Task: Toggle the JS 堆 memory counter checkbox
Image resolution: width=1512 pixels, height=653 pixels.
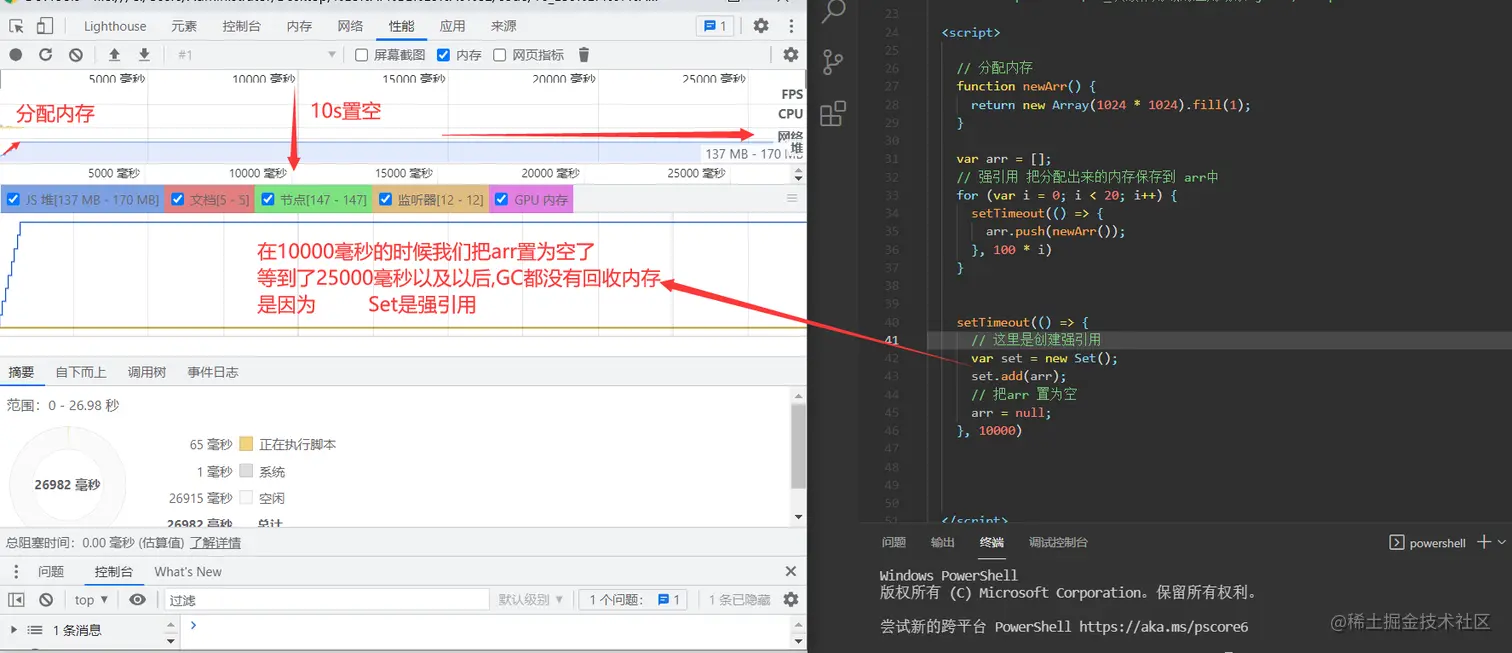Action: click(x=13, y=200)
